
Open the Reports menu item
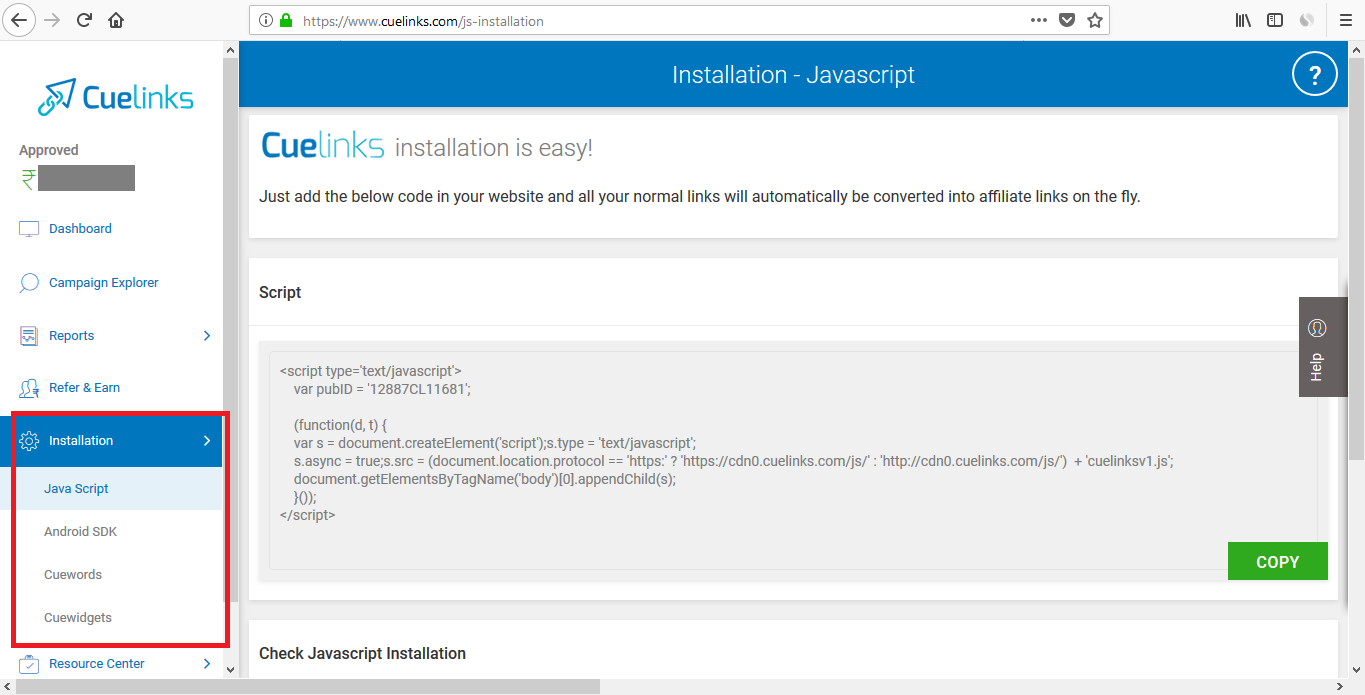click(72, 336)
